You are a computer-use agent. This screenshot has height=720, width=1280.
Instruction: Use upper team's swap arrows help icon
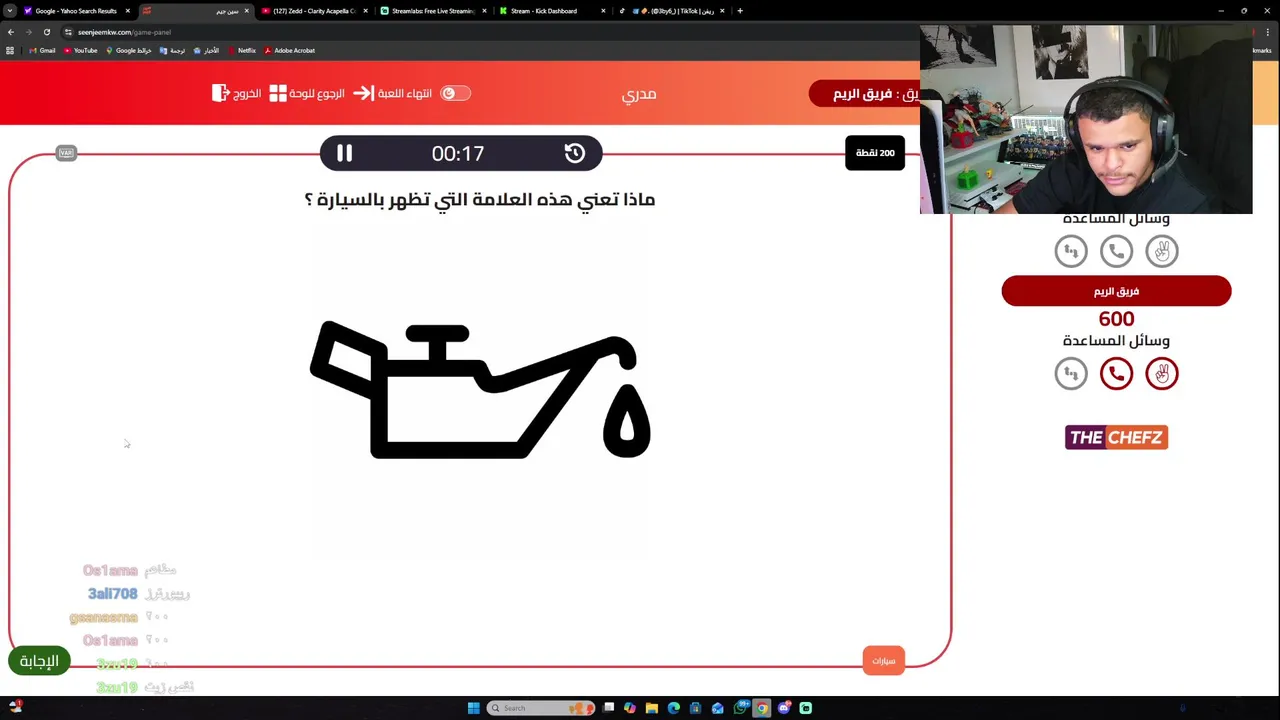coord(1071,251)
